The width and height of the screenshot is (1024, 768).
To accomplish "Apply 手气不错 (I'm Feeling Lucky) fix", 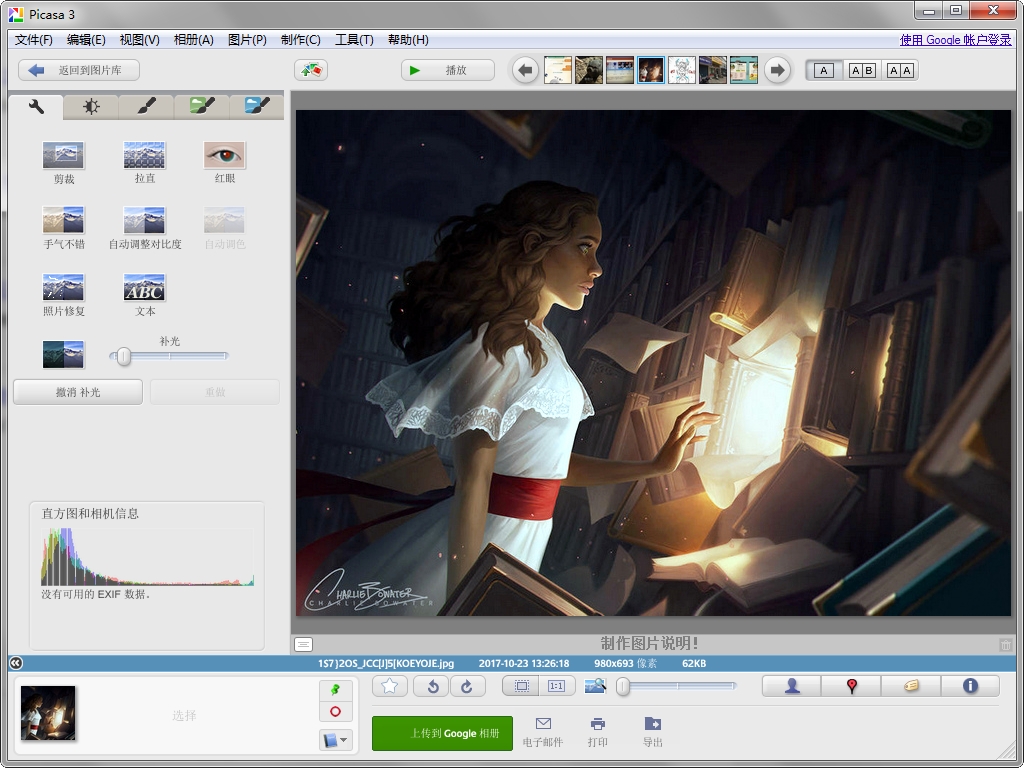I will 63,220.
